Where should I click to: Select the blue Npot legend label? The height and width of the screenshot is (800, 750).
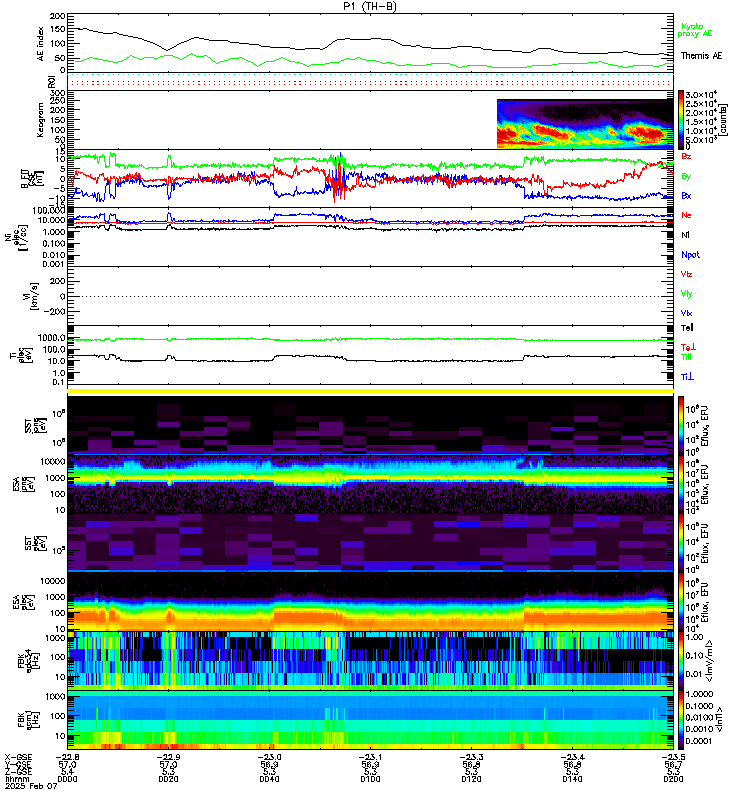point(690,255)
